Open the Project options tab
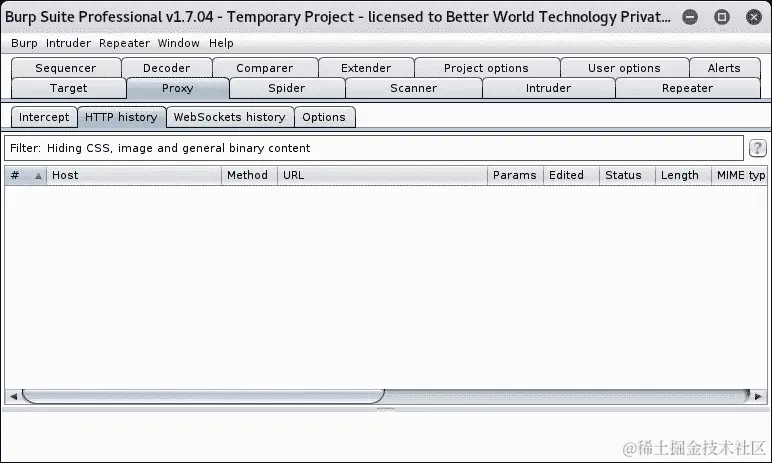Image resolution: width=772 pixels, height=463 pixels. [x=486, y=68]
